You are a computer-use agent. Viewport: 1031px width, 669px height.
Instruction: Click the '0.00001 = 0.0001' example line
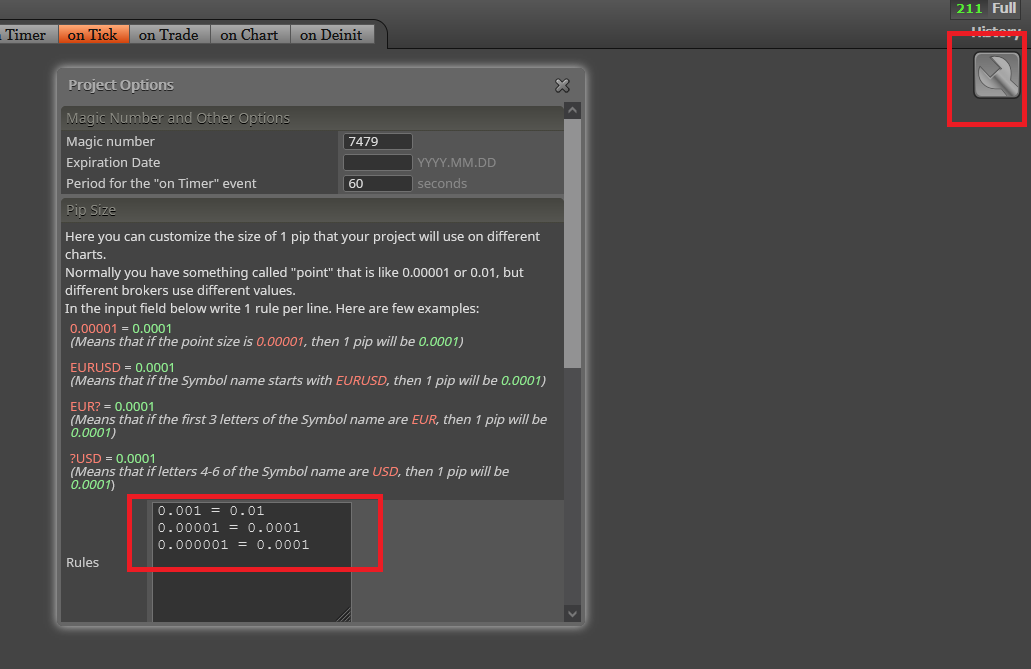(x=121, y=328)
